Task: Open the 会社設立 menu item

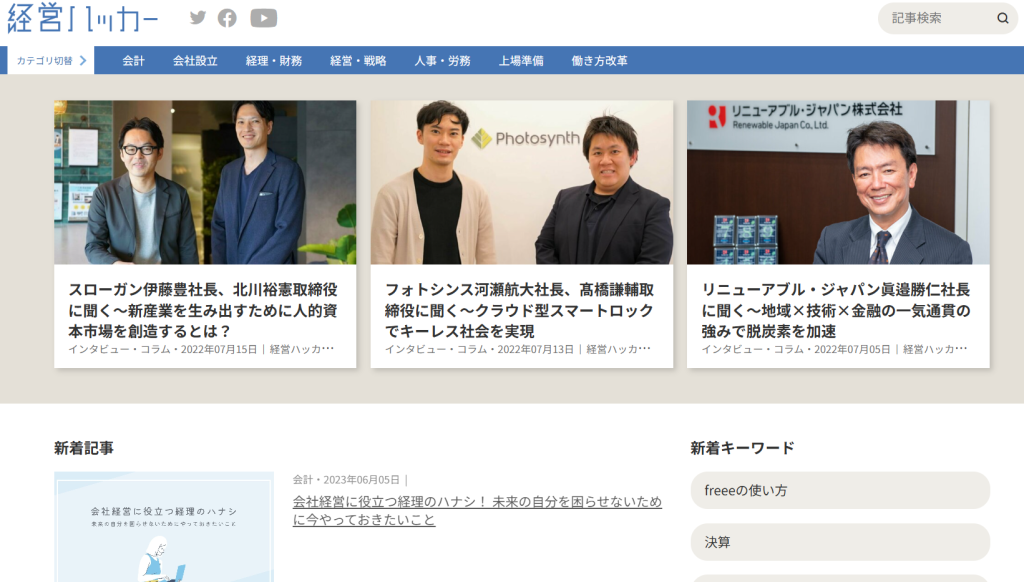Action: tap(195, 61)
